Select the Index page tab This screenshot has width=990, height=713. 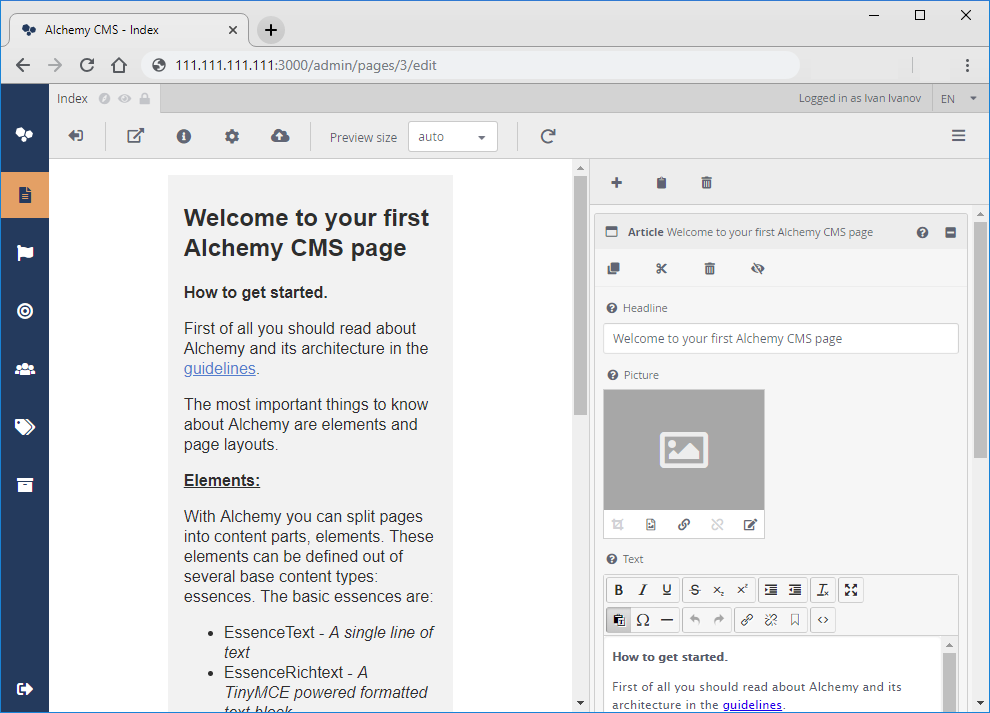pyautogui.click(x=72, y=98)
